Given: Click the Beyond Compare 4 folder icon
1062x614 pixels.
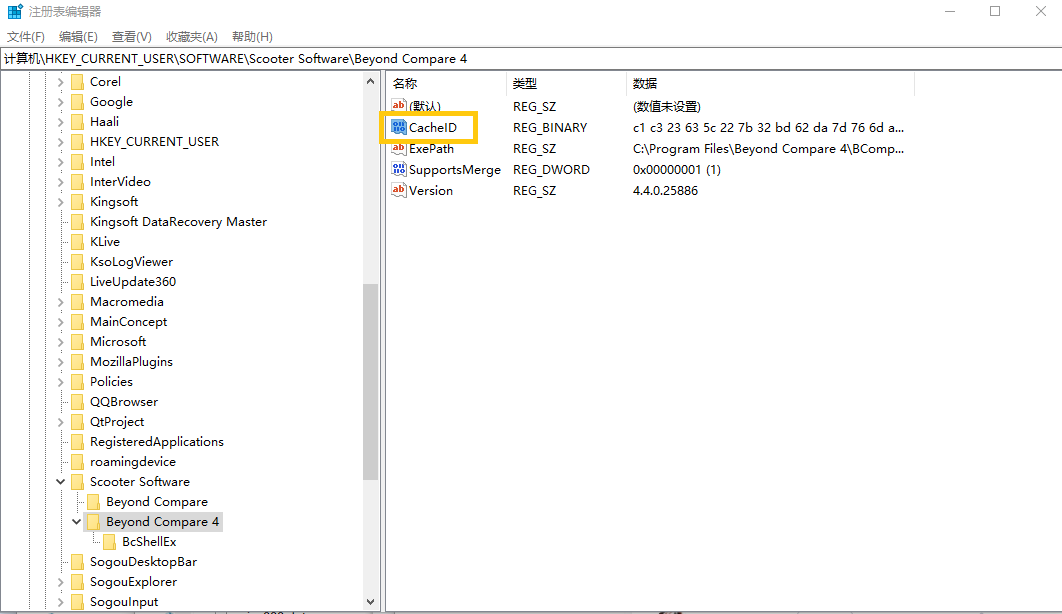Looking at the screenshot, I should coord(93,521).
